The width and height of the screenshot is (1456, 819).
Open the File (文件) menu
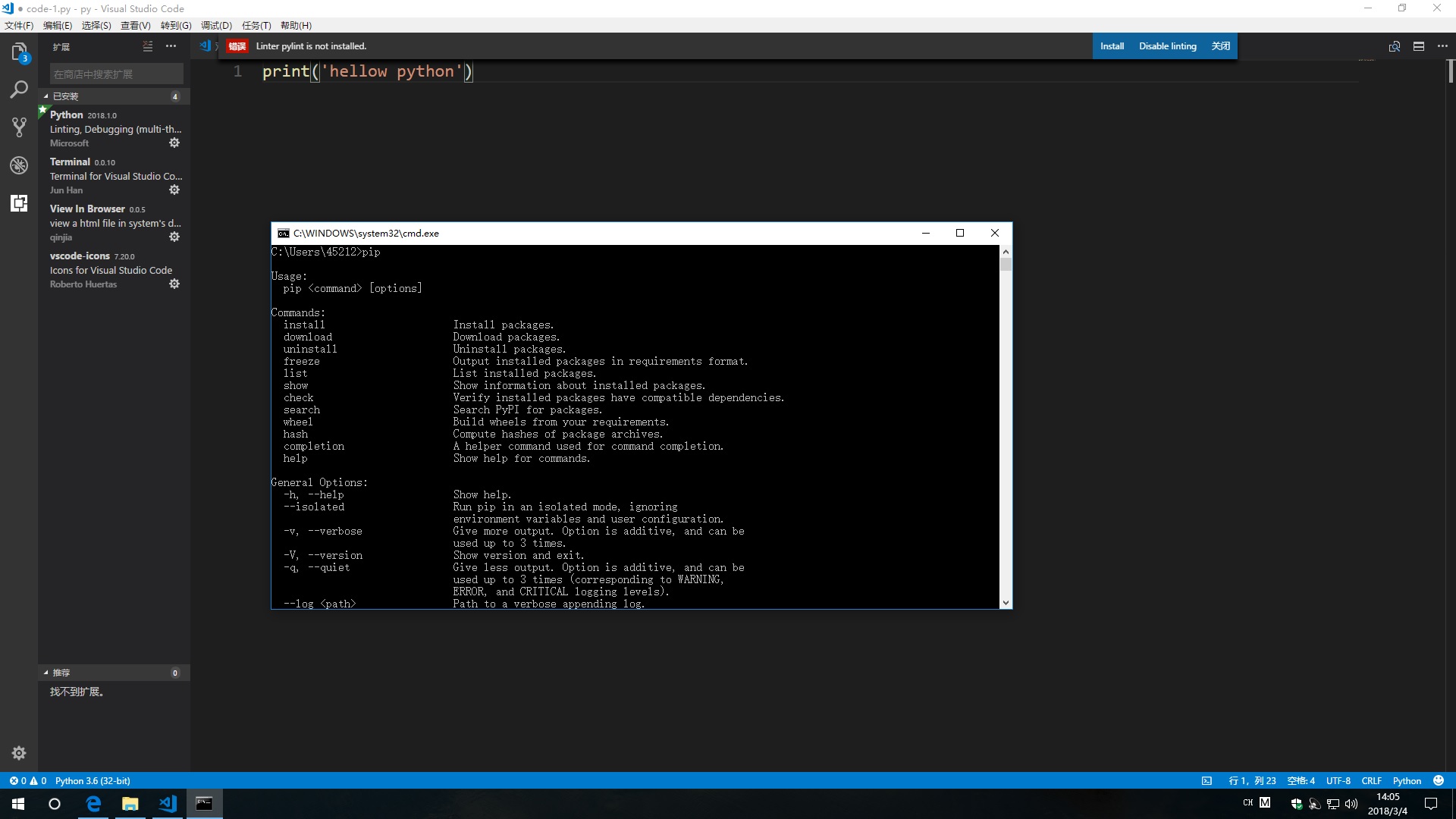click(x=19, y=25)
